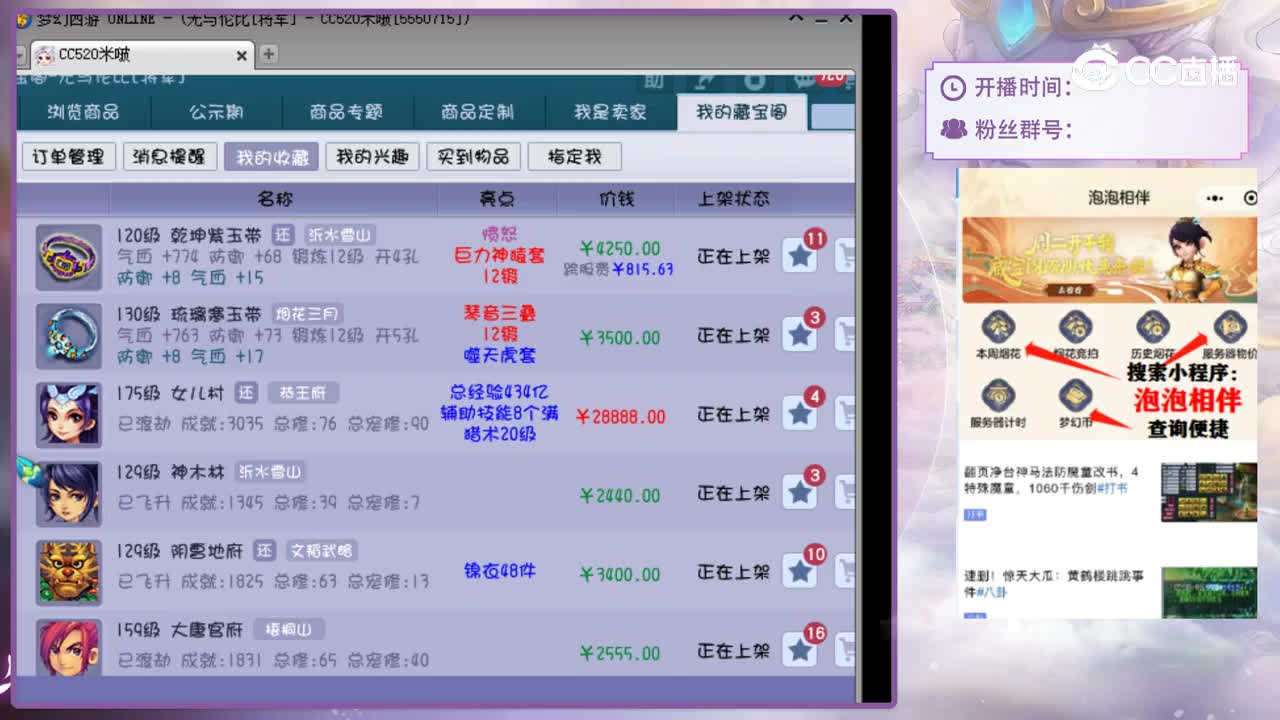The width and height of the screenshot is (1280, 720).
Task: Click price ¥3500.00
Action: 620,338
